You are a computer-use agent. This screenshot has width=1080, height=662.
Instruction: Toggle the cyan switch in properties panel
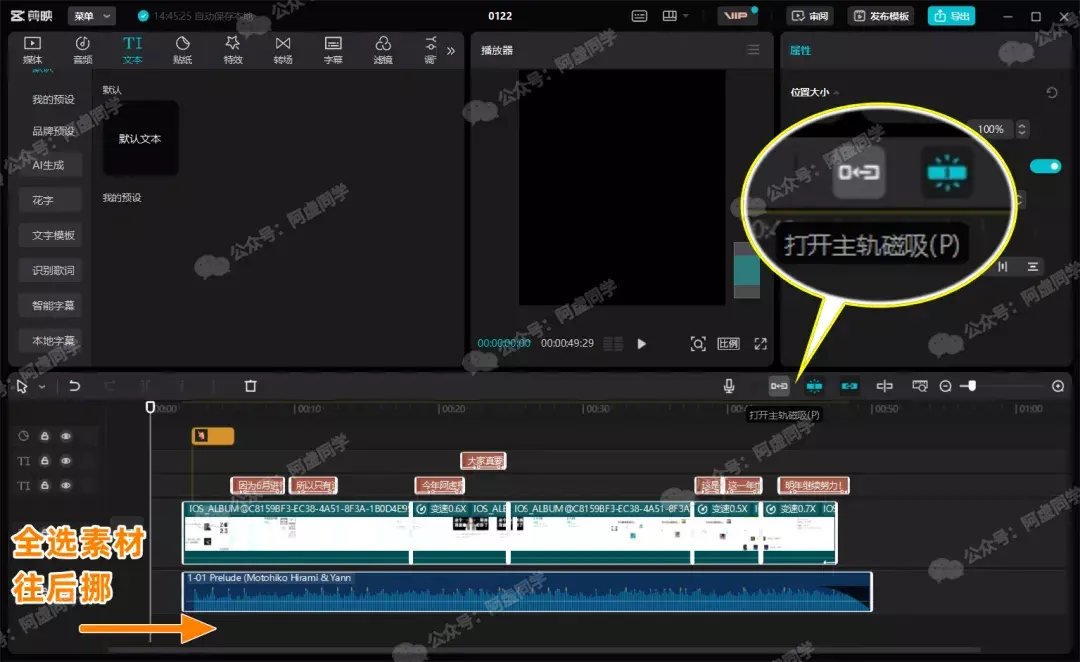point(1045,166)
